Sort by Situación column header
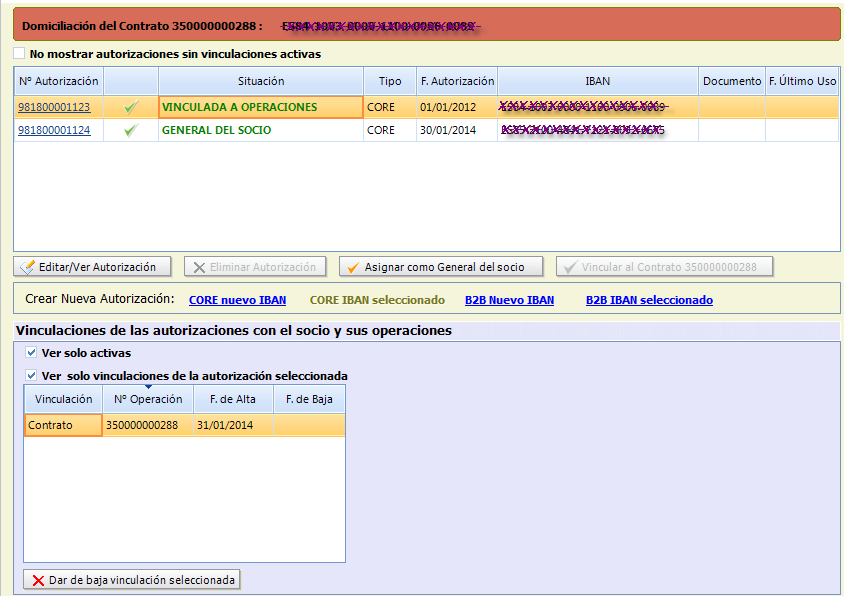Screen dimensions: 844x596 pyautogui.click(x=261, y=81)
